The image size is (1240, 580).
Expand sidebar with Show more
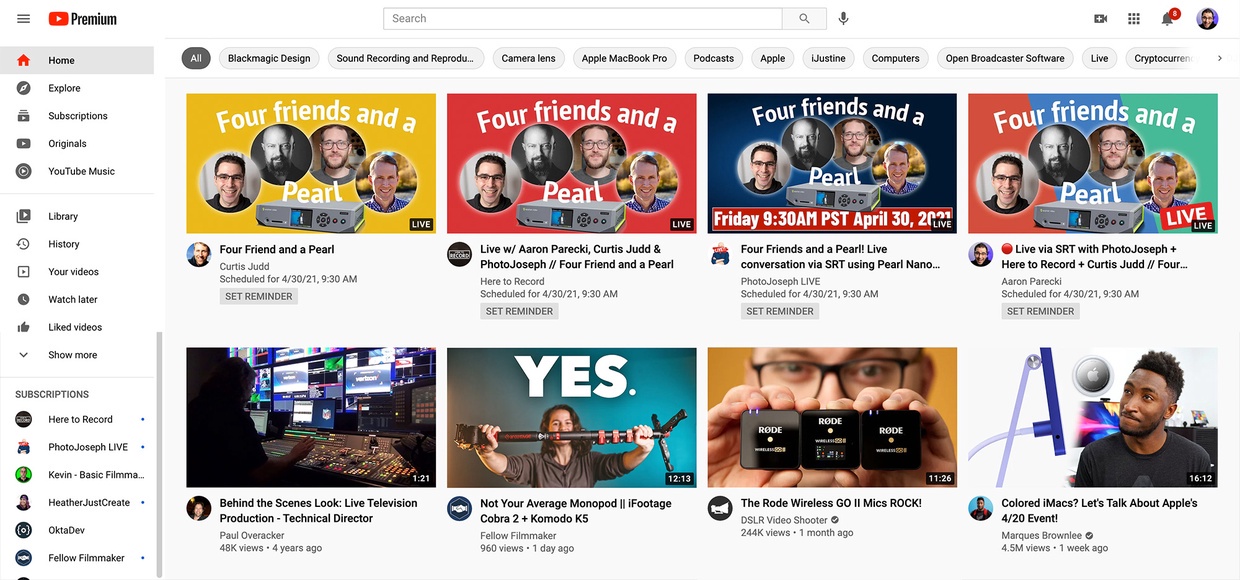(x=72, y=355)
